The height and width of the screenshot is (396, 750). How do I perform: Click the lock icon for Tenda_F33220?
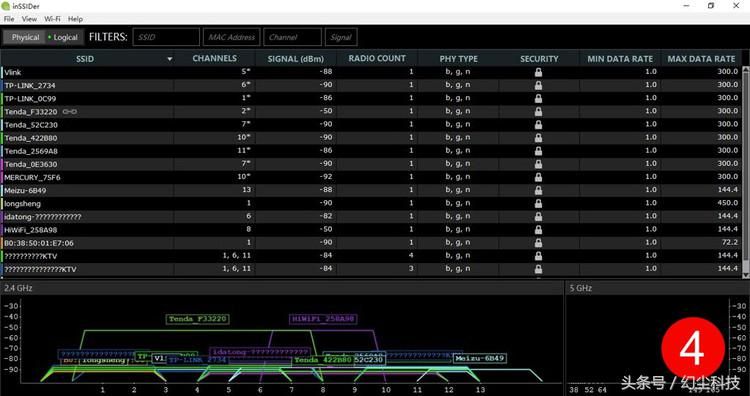538,111
